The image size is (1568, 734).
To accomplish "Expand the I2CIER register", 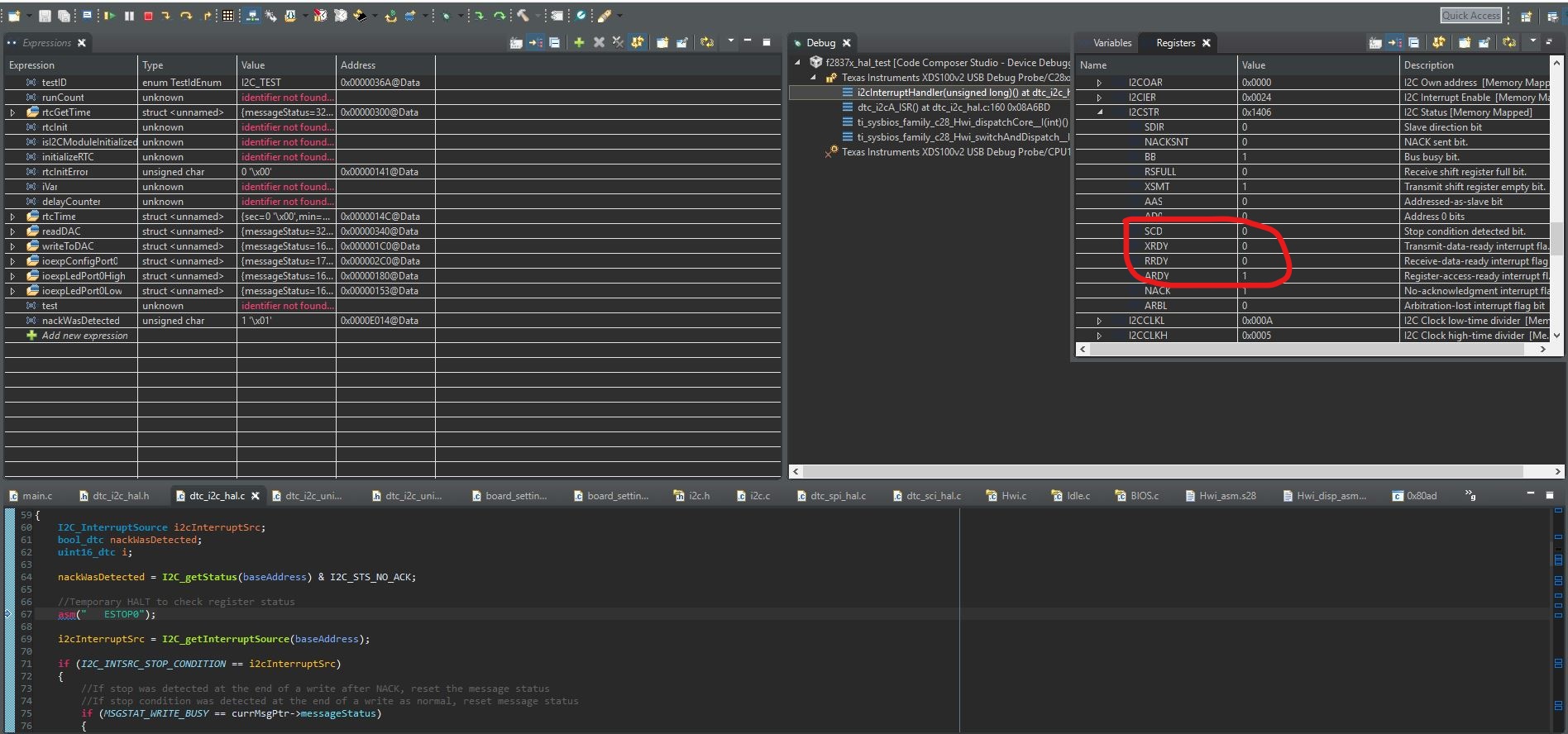I will (x=1099, y=98).
